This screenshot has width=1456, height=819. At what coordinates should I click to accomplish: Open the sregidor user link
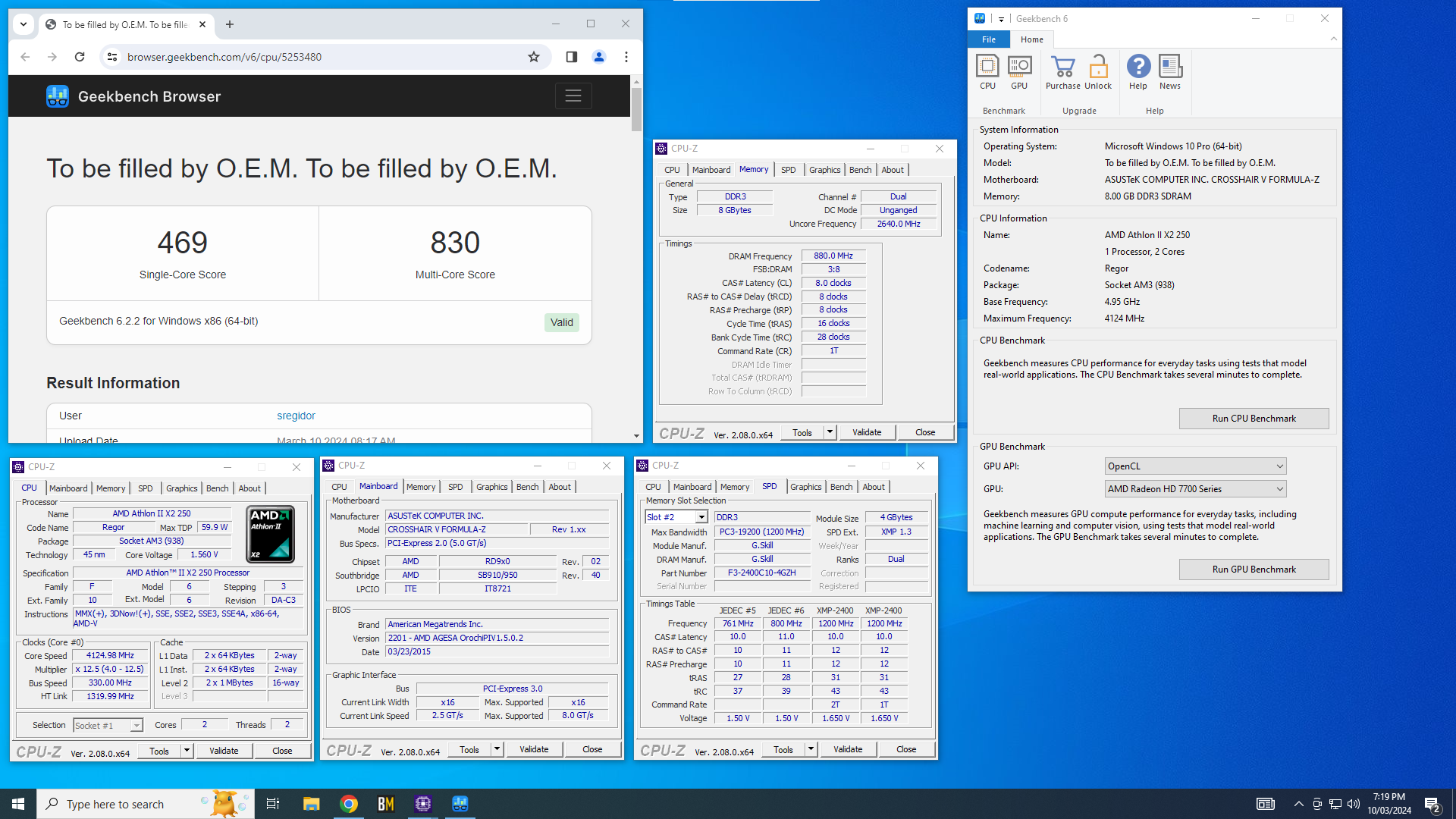296,416
